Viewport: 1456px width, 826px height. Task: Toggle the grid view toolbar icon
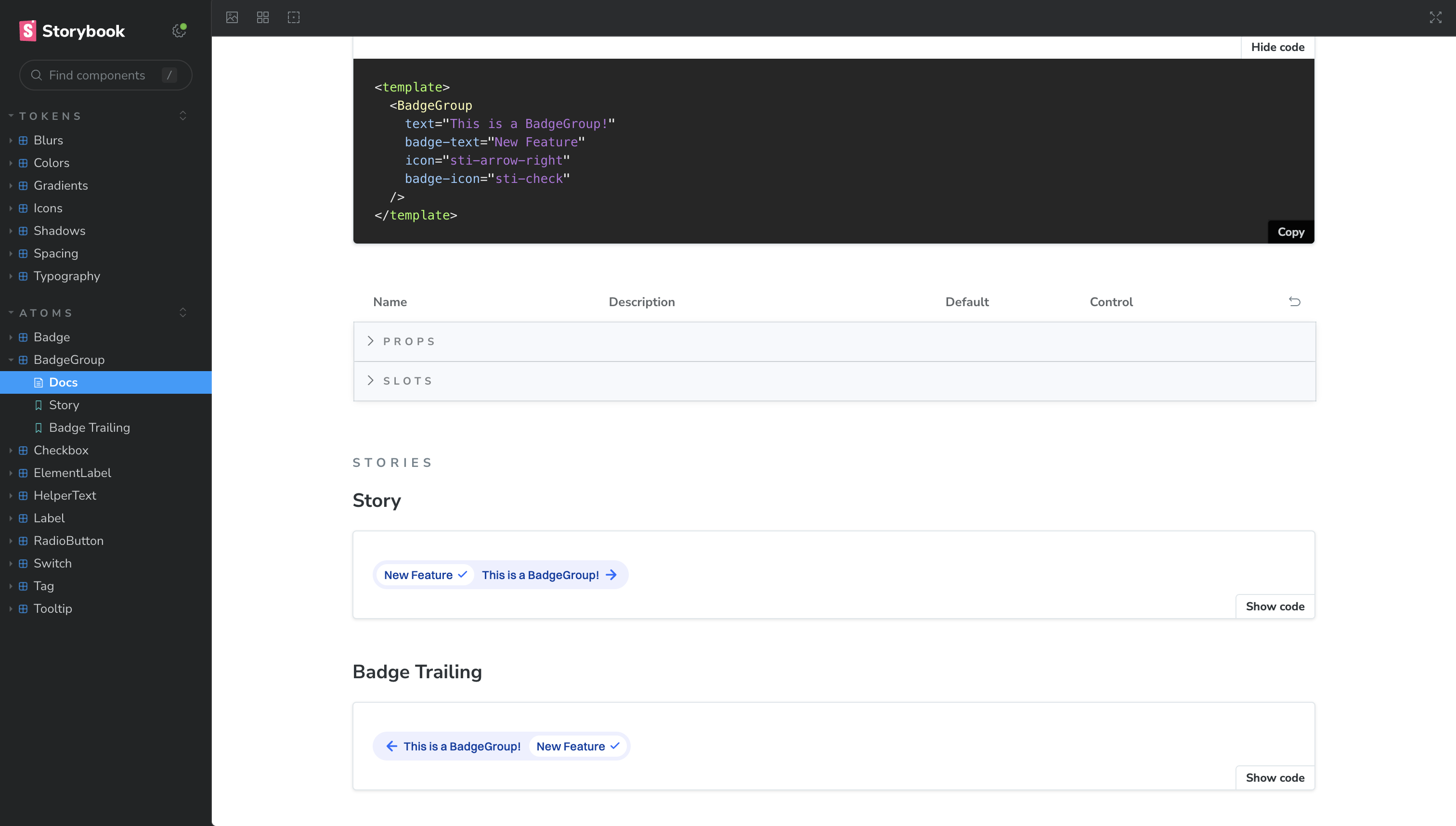(x=263, y=18)
